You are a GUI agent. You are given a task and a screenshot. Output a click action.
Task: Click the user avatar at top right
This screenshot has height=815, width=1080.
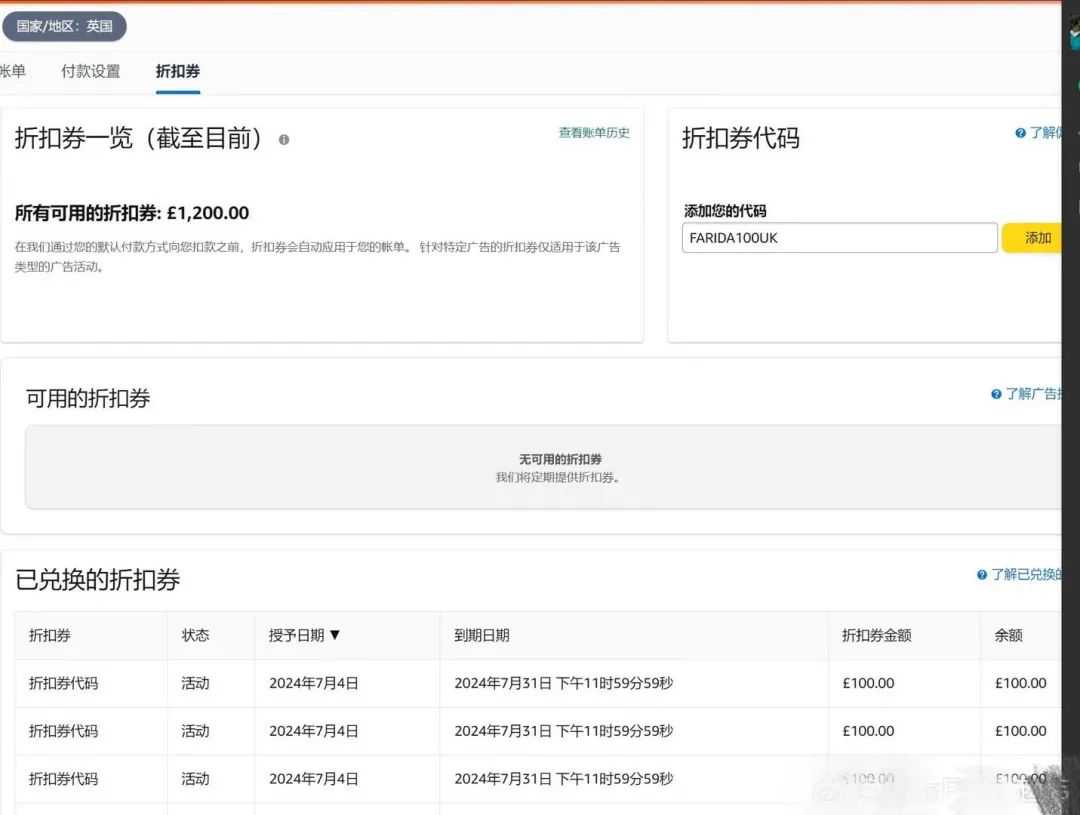click(1074, 30)
